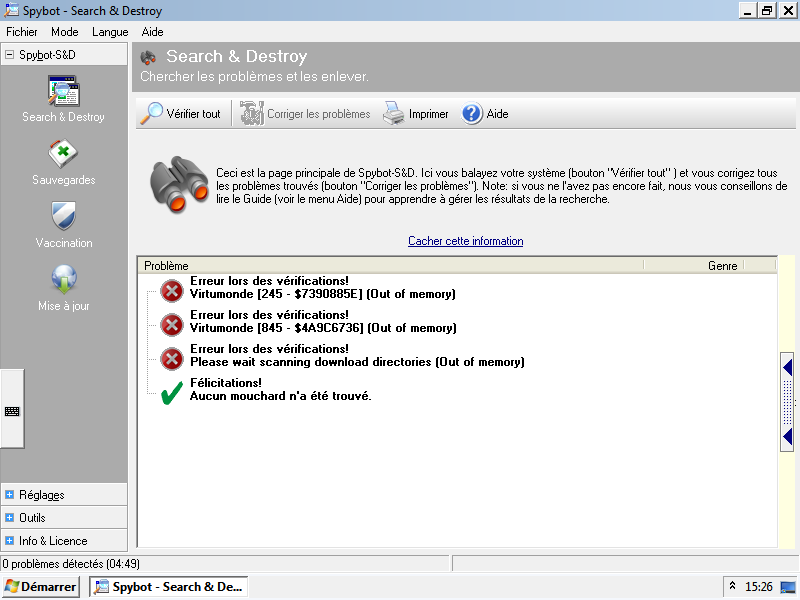Screen dimensions: 800x600
Task: Click the Spybot taskbar window button
Action: (x=169, y=587)
